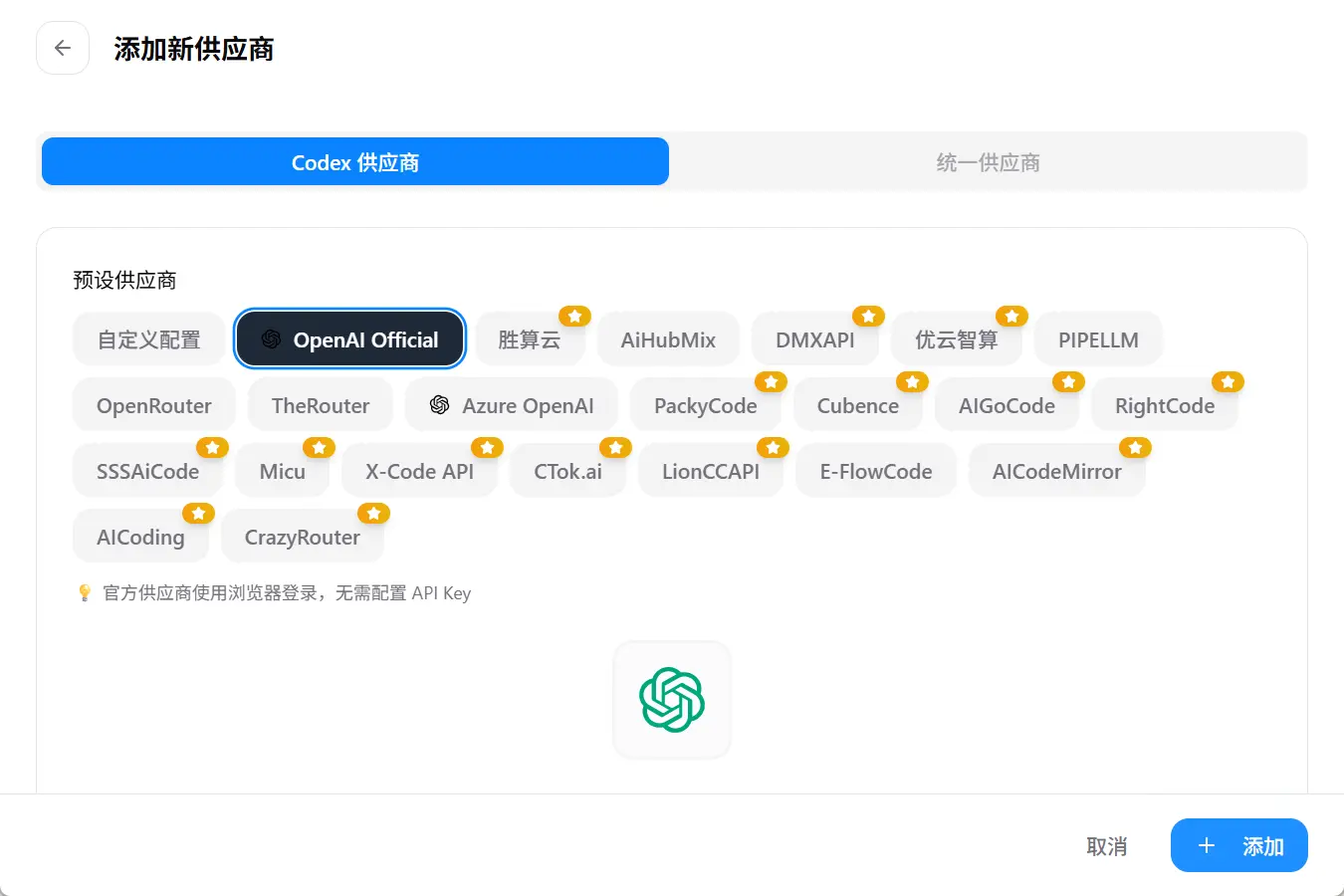Click the large green OpenAI logo
This screenshot has height=896, width=1344.
[672, 700]
